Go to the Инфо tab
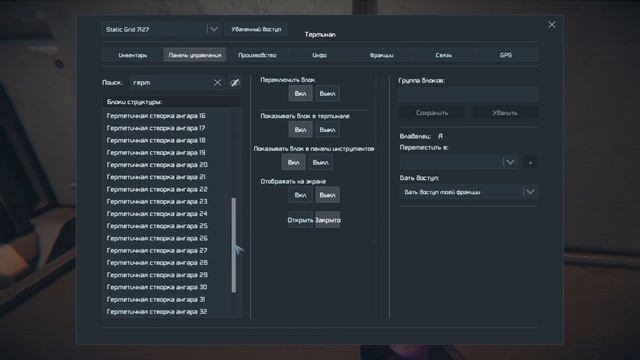The image size is (640, 360). (320, 55)
